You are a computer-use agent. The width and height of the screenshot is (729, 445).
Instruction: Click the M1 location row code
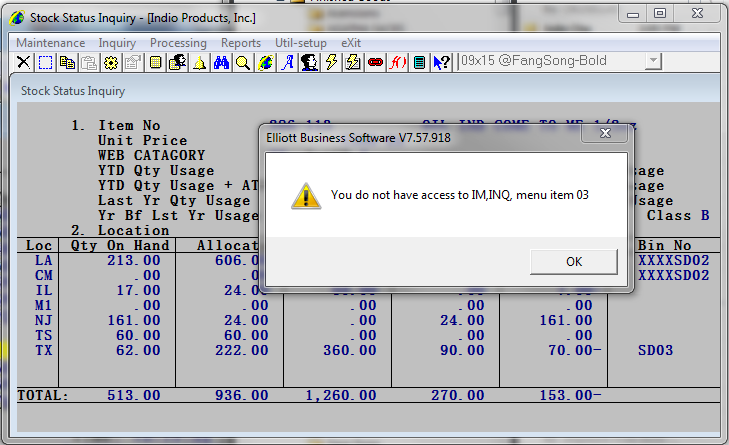[44, 305]
